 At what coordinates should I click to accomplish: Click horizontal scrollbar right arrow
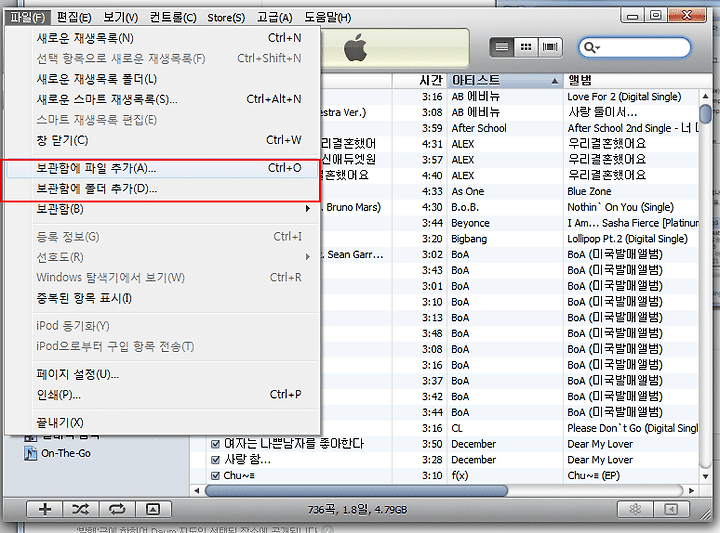pos(691,491)
